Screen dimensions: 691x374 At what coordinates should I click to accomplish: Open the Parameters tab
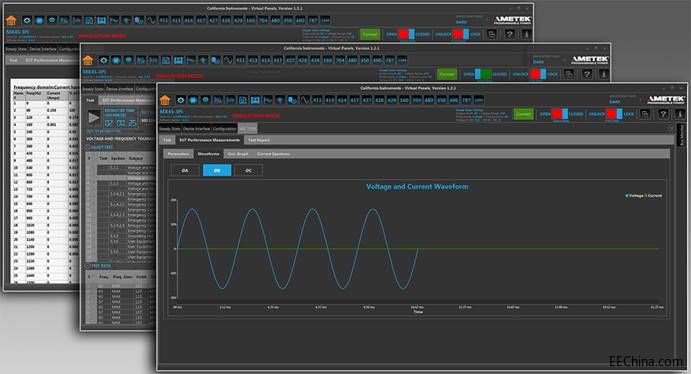(178, 154)
